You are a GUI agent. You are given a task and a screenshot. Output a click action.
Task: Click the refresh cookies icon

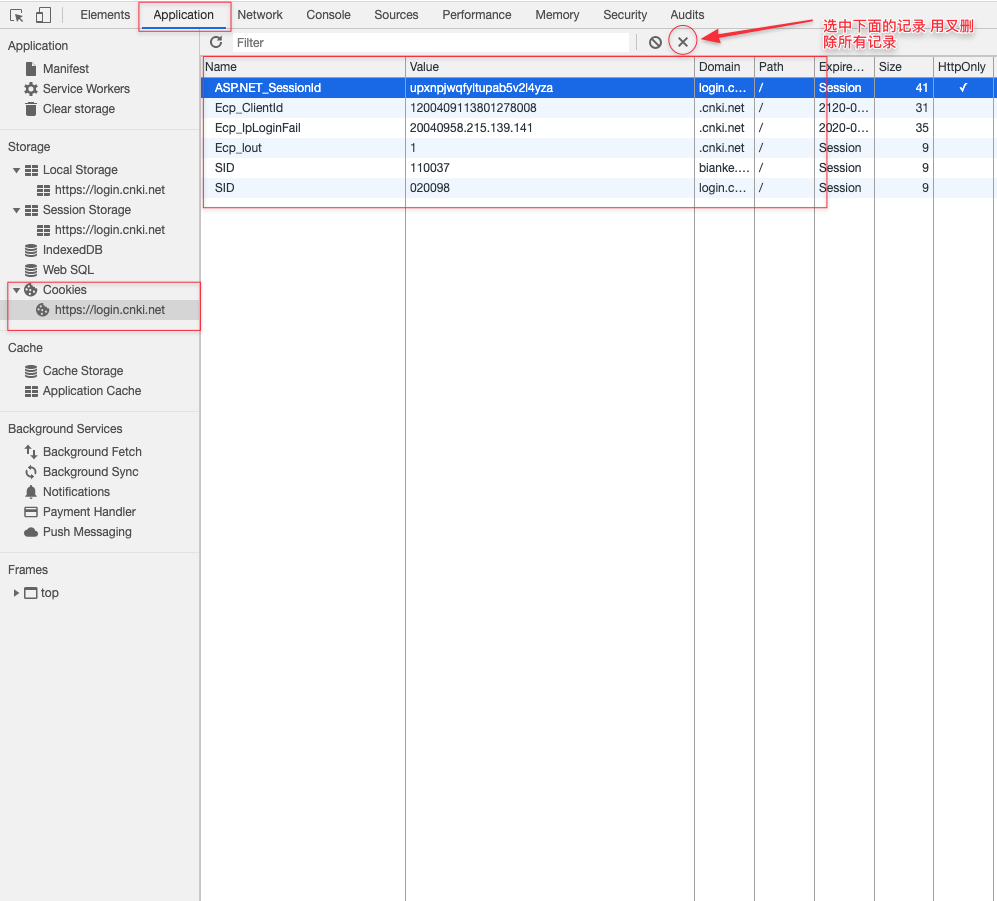(x=216, y=42)
